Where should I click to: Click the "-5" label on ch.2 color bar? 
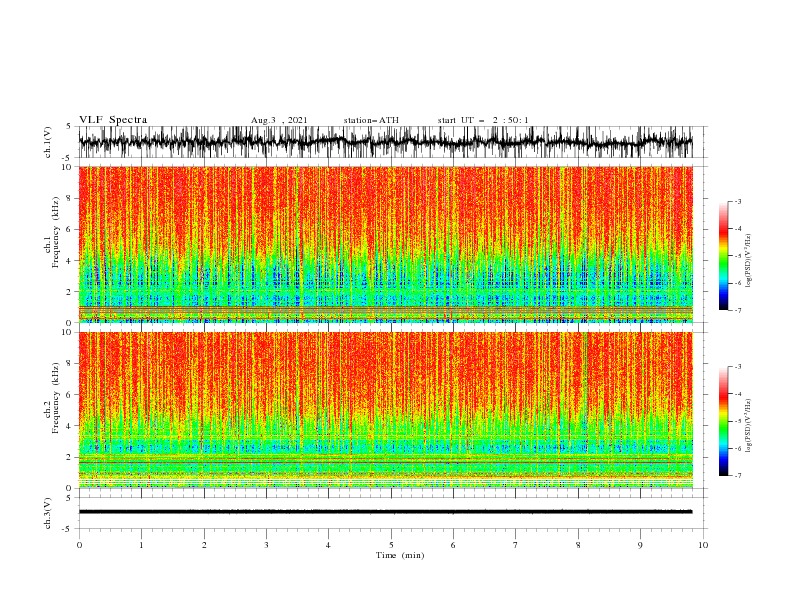point(737,421)
